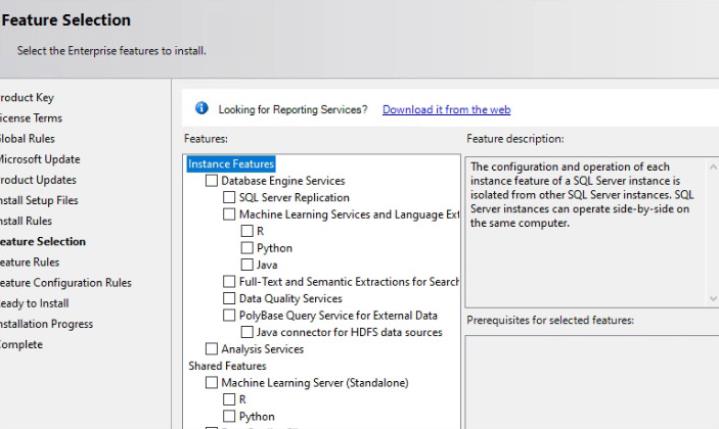The height and width of the screenshot is (429, 719).
Task: Tick the Analysis Services checkbox
Action: 211,349
